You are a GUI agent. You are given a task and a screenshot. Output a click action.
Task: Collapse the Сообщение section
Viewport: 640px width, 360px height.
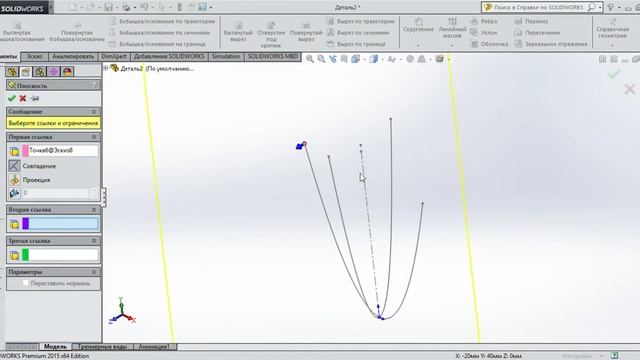94,111
